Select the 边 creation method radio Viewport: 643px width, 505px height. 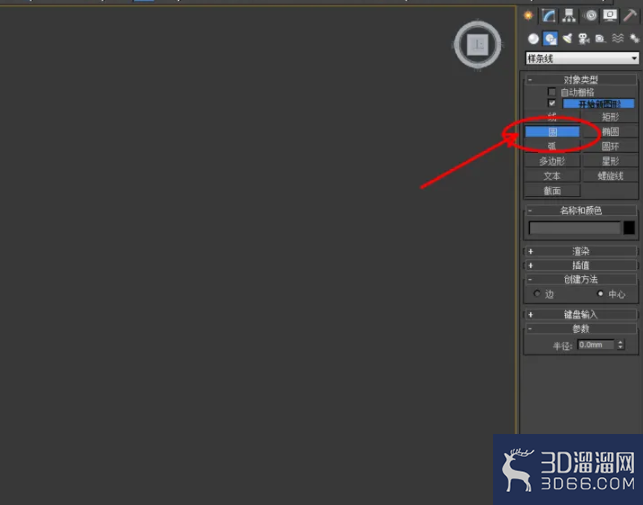click(x=537, y=293)
